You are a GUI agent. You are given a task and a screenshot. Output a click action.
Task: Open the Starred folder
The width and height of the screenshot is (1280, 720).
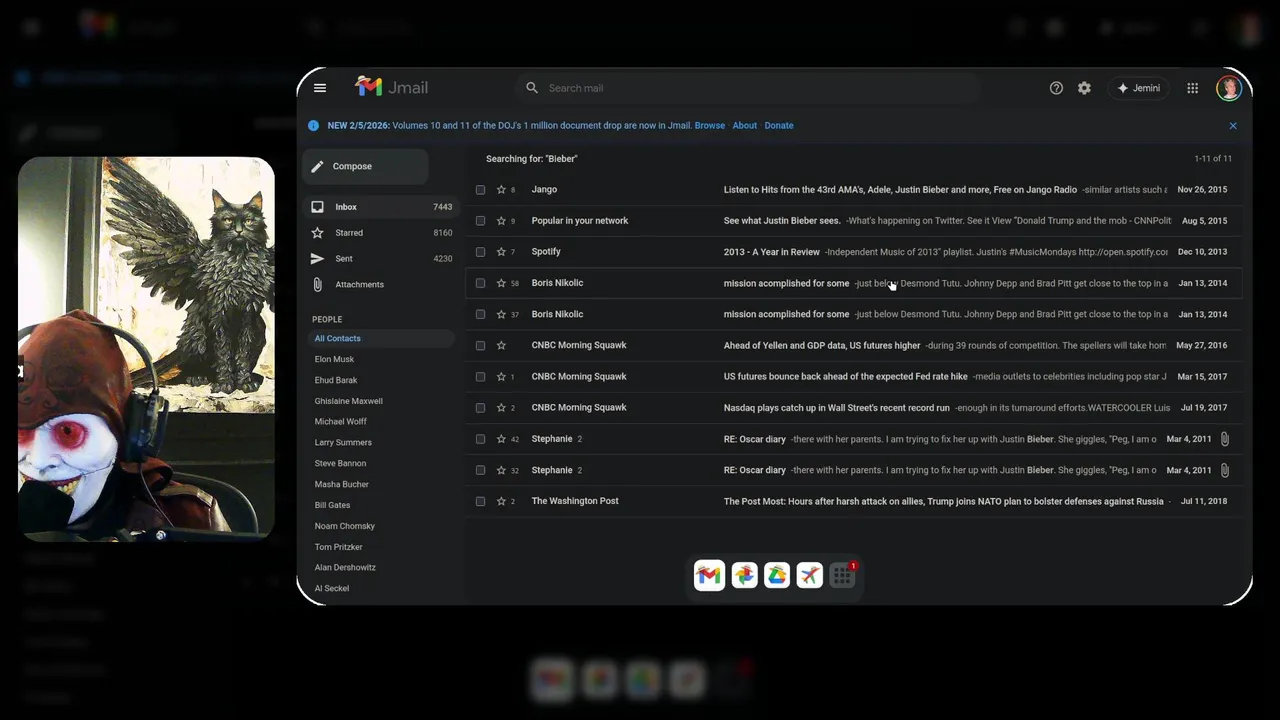[379, 233]
